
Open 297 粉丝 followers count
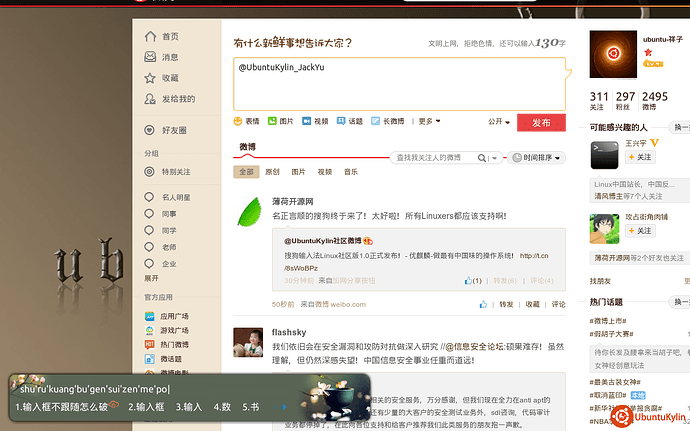tap(625, 100)
